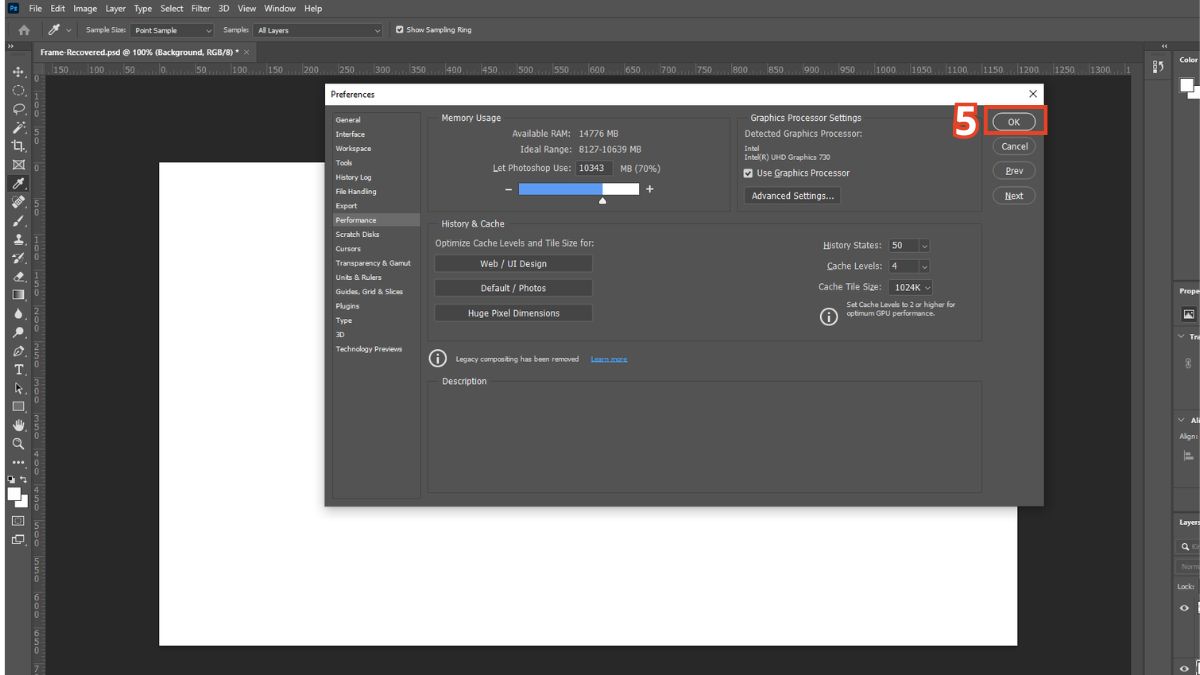Viewport: 1200px width, 675px height.
Task: Toggle Use Graphics Processor checkbox
Action: click(x=749, y=173)
